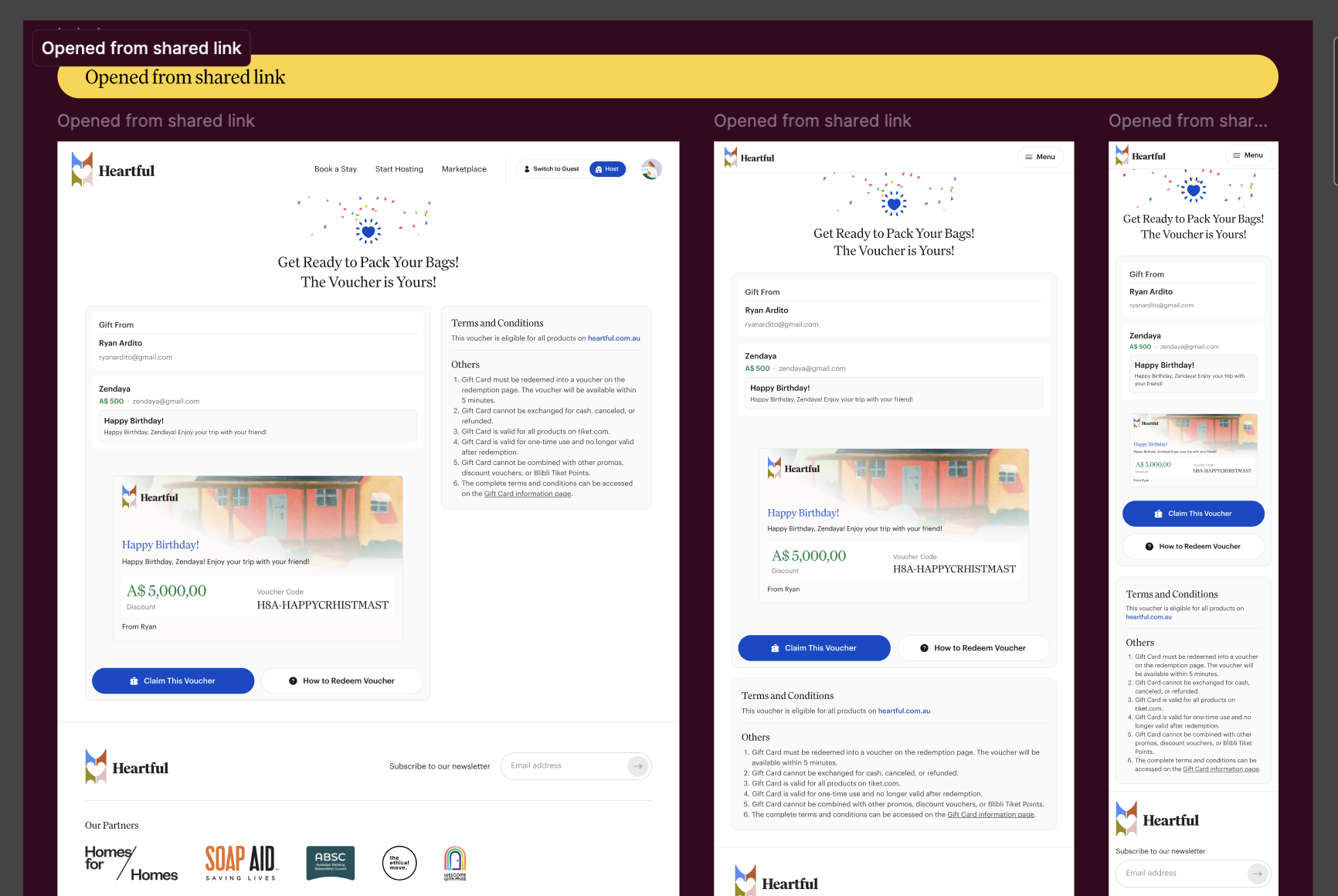Select the Homes for Homes partner logo

click(x=131, y=863)
